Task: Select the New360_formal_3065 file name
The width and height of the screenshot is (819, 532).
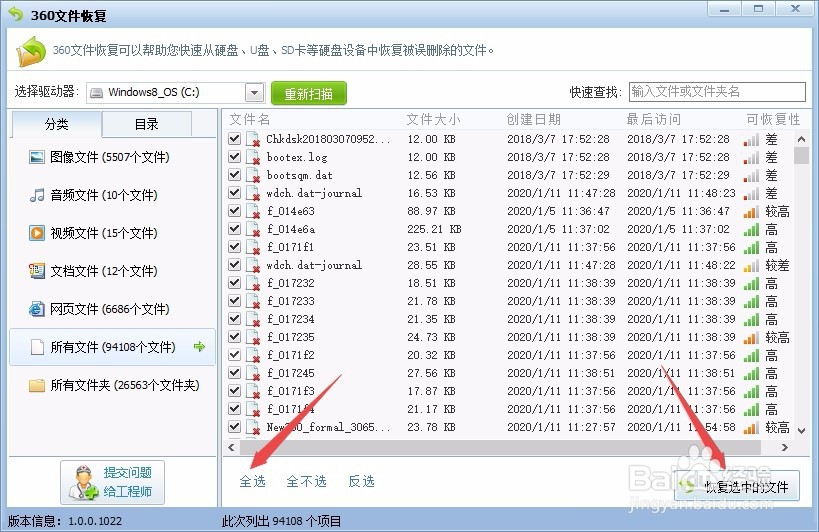Action: pyautogui.click(x=328, y=427)
